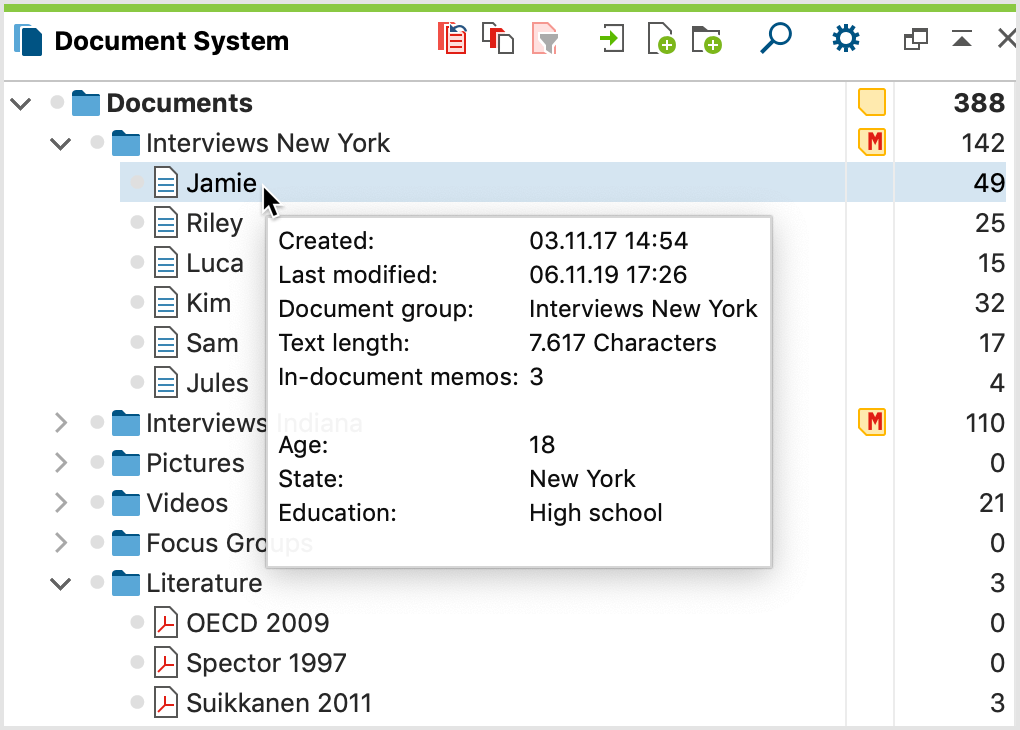Click the activated documents only icon
Viewport: 1020px width, 730px height.
click(x=498, y=38)
